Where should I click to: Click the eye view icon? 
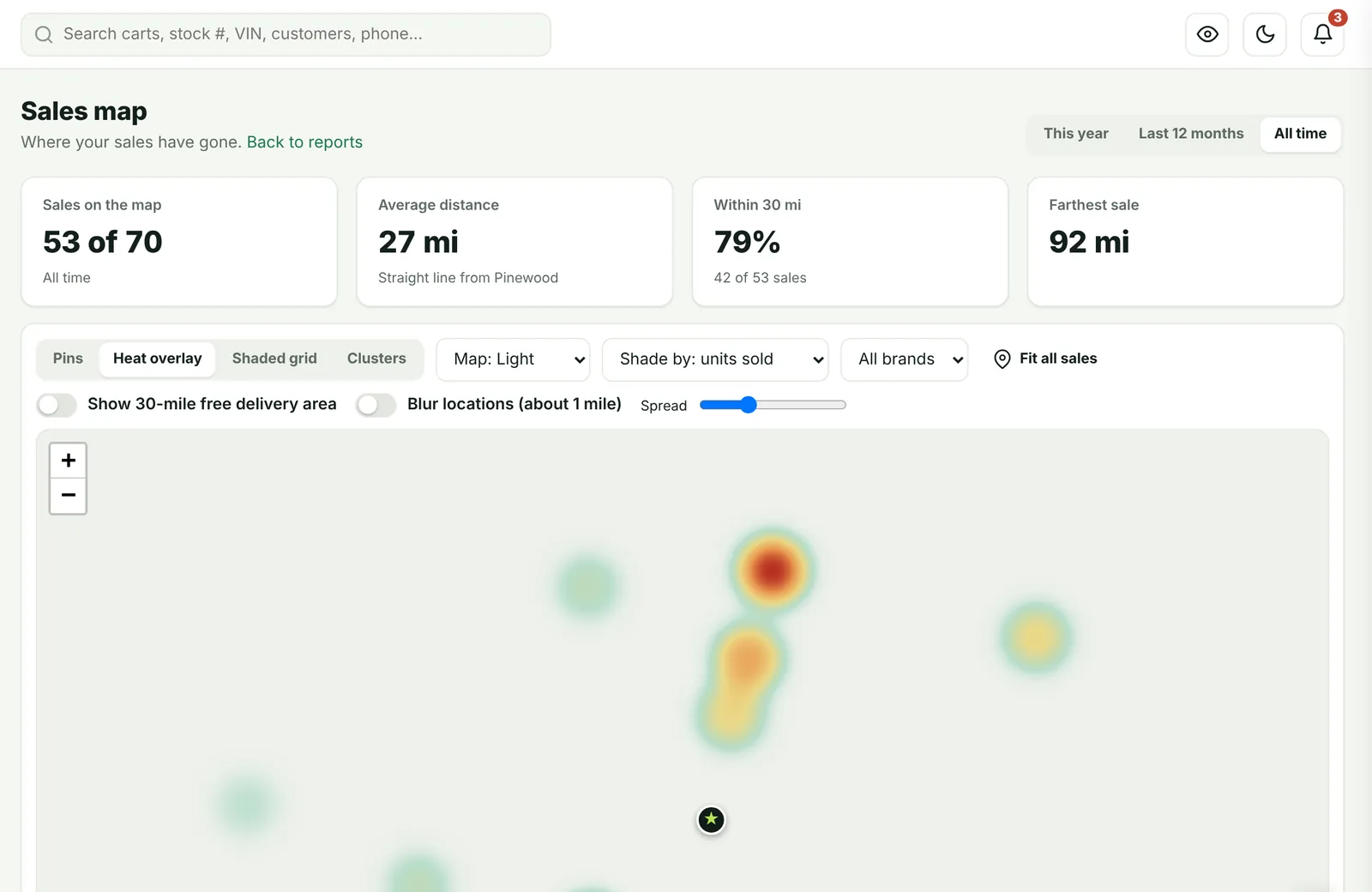coord(1207,34)
